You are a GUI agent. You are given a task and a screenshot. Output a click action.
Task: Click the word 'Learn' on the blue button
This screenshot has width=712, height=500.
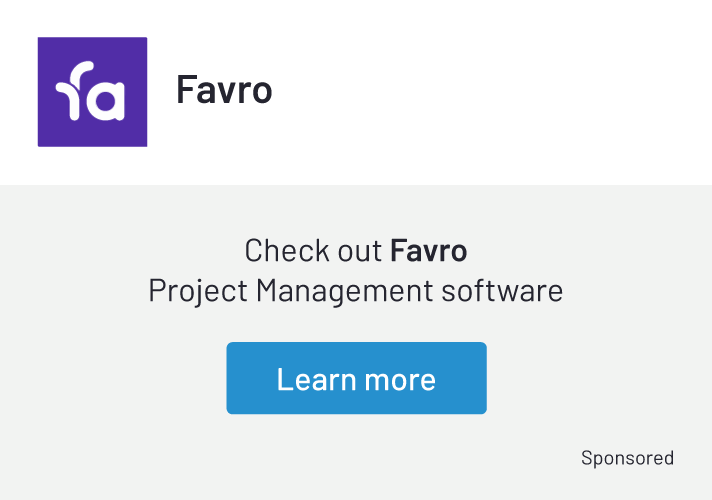tap(311, 379)
